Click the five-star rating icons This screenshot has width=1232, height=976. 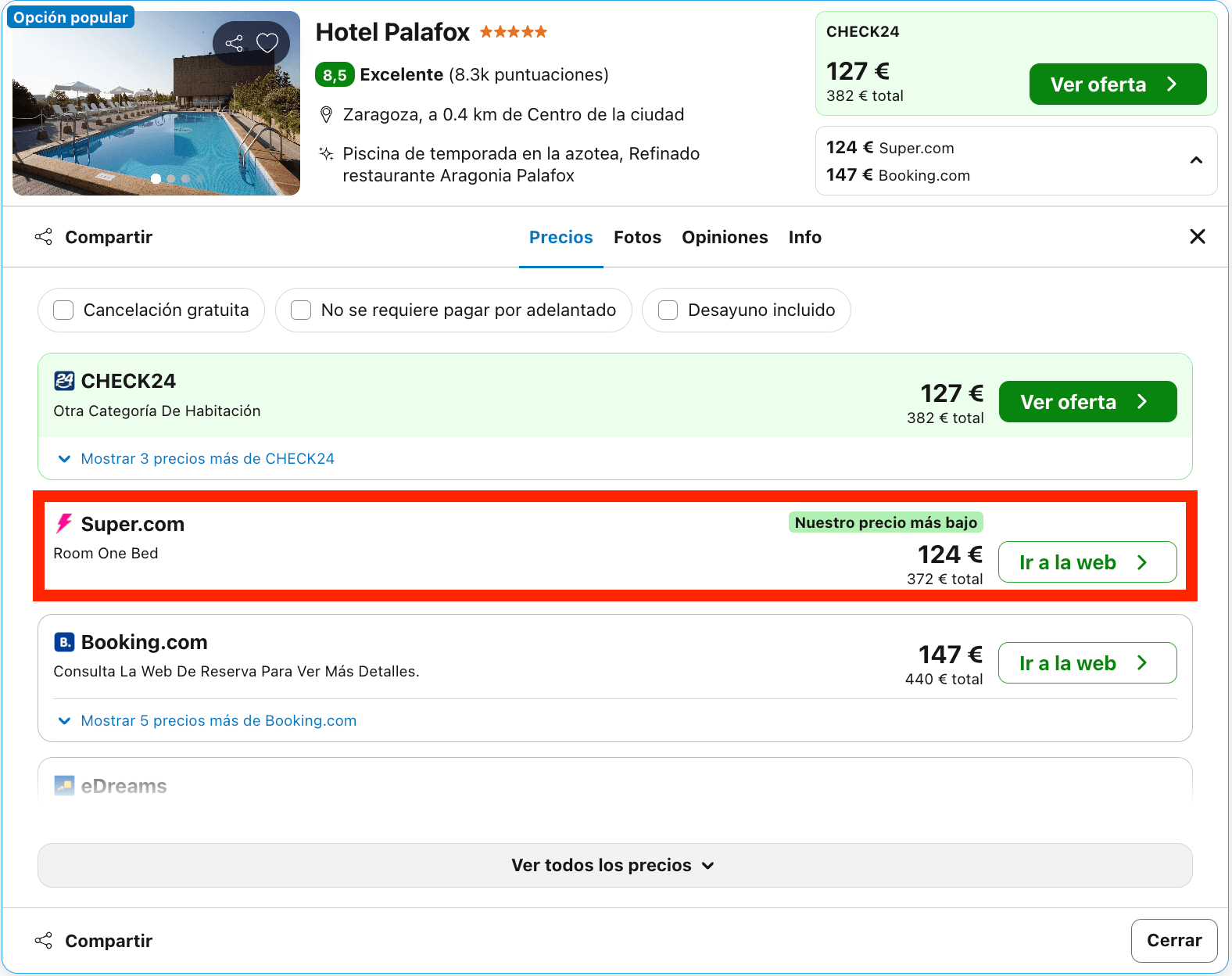[514, 32]
